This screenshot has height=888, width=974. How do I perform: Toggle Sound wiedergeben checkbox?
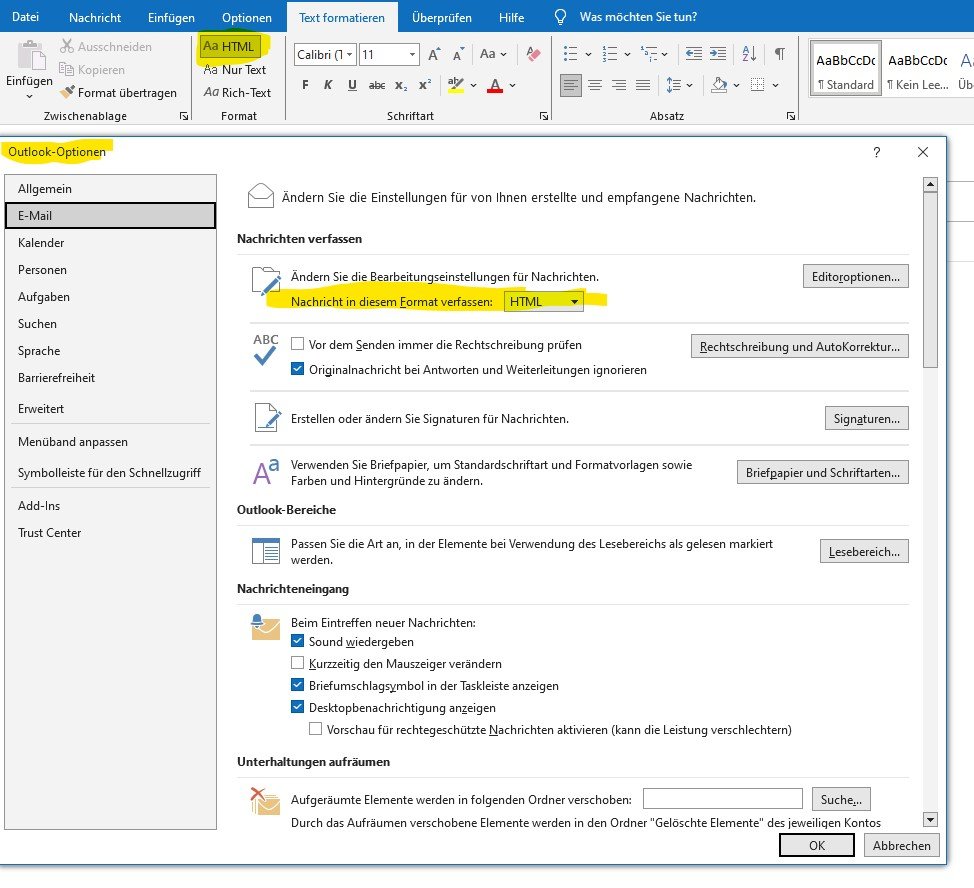click(298, 641)
